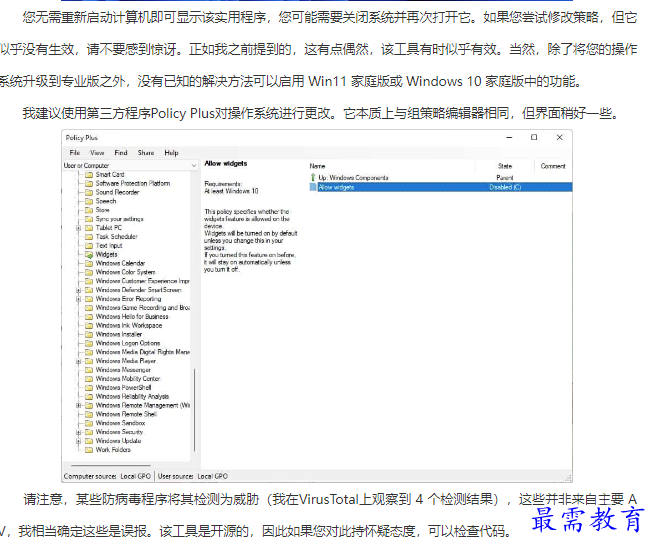Click the Store folder icon

coord(89,210)
